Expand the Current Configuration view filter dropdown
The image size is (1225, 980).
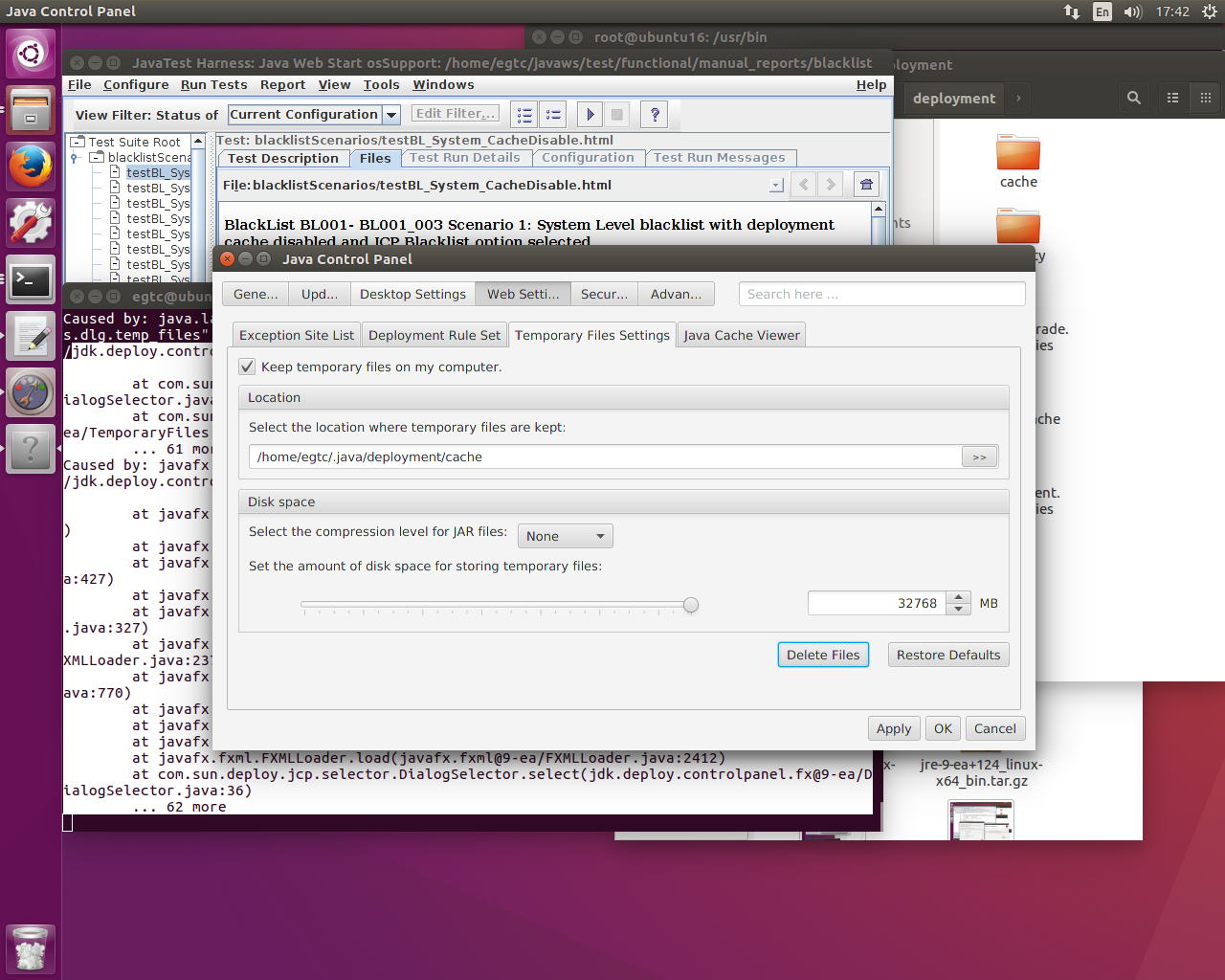[x=391, y=115]
